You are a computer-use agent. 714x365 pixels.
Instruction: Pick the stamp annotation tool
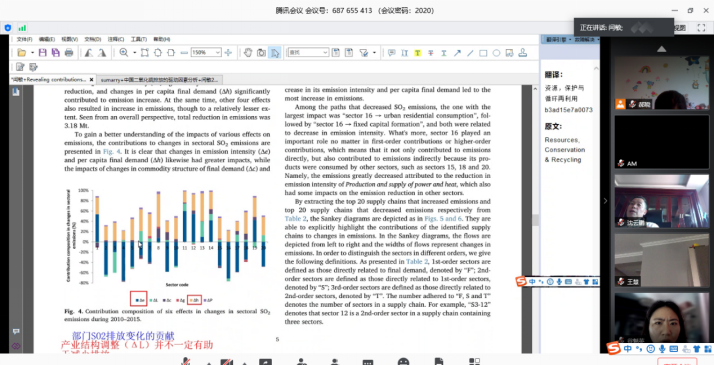(x=523, y=53)
